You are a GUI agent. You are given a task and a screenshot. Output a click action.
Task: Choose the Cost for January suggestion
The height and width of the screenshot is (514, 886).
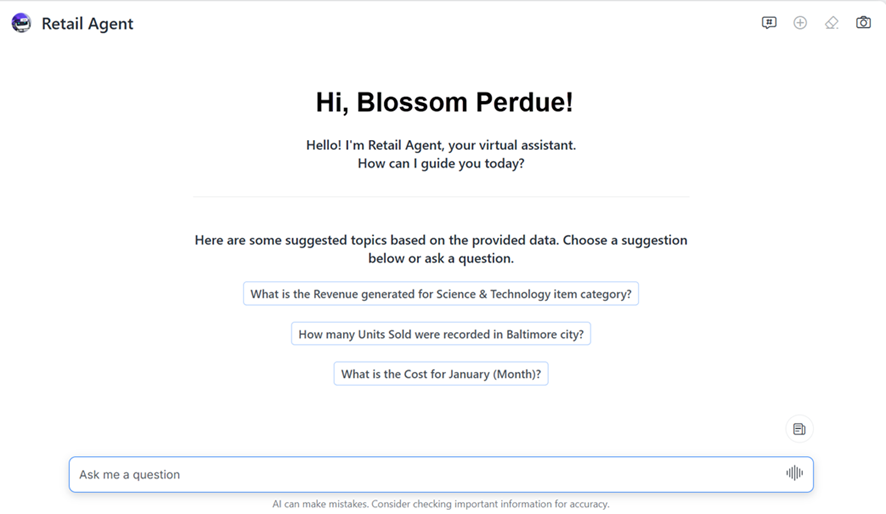(441, 374)
